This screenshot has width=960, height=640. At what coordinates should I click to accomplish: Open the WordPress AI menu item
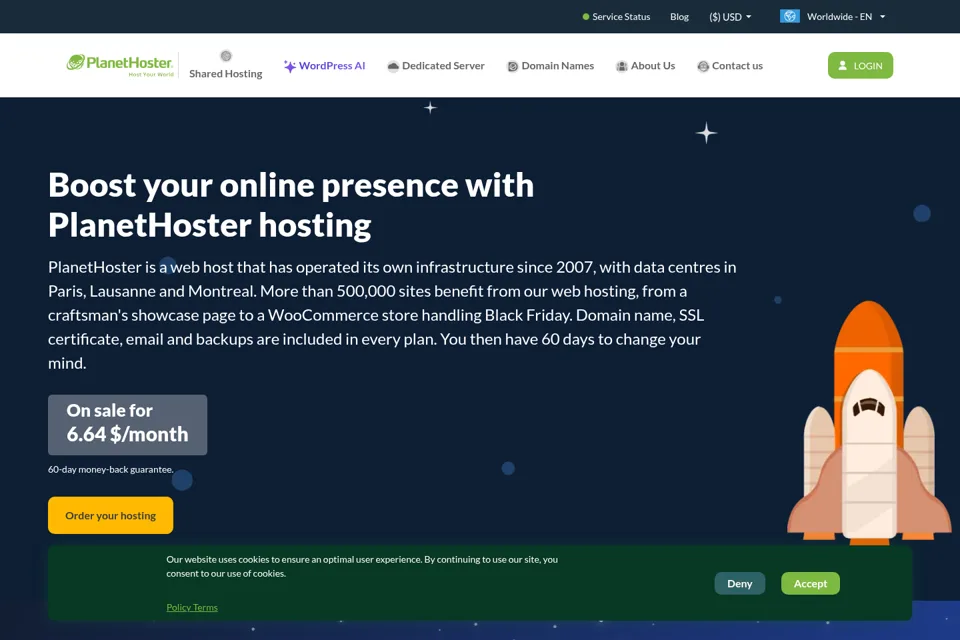tap(324, 66)
